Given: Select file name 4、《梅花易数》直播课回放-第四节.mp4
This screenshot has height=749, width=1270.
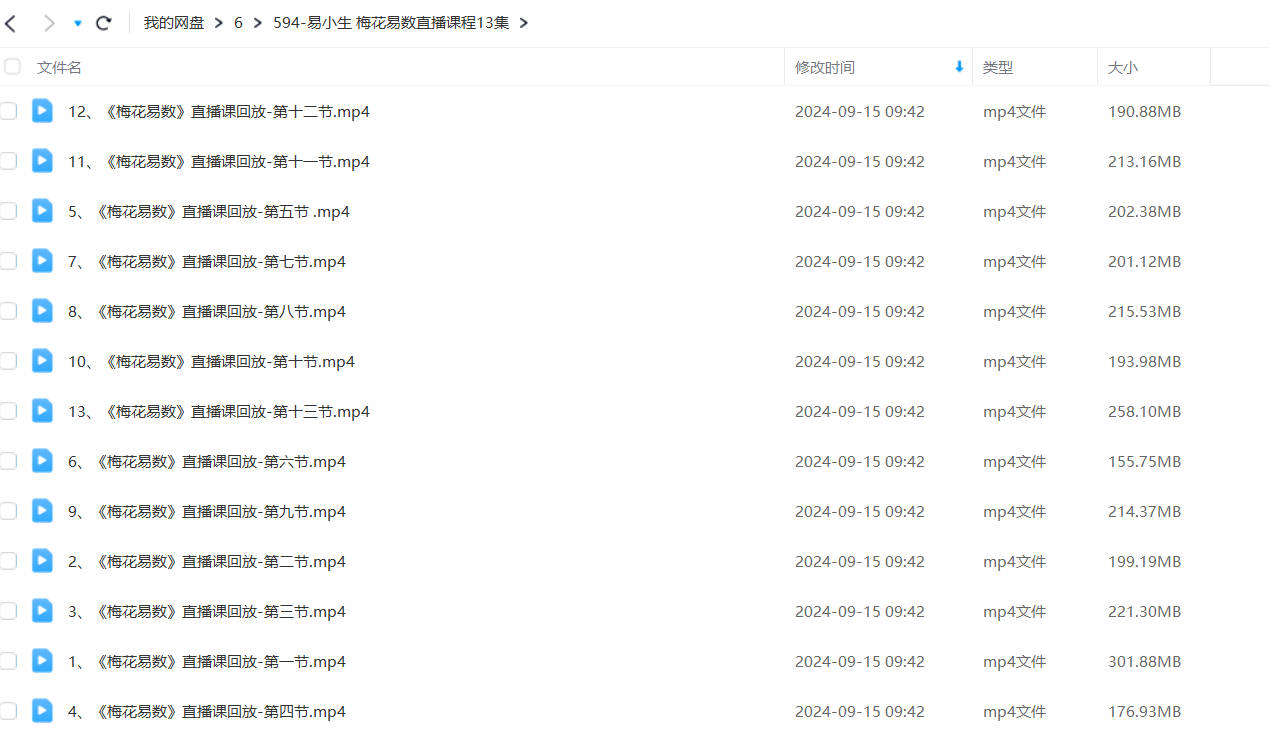Looking at the screenshot, I should tap(207, 711).
